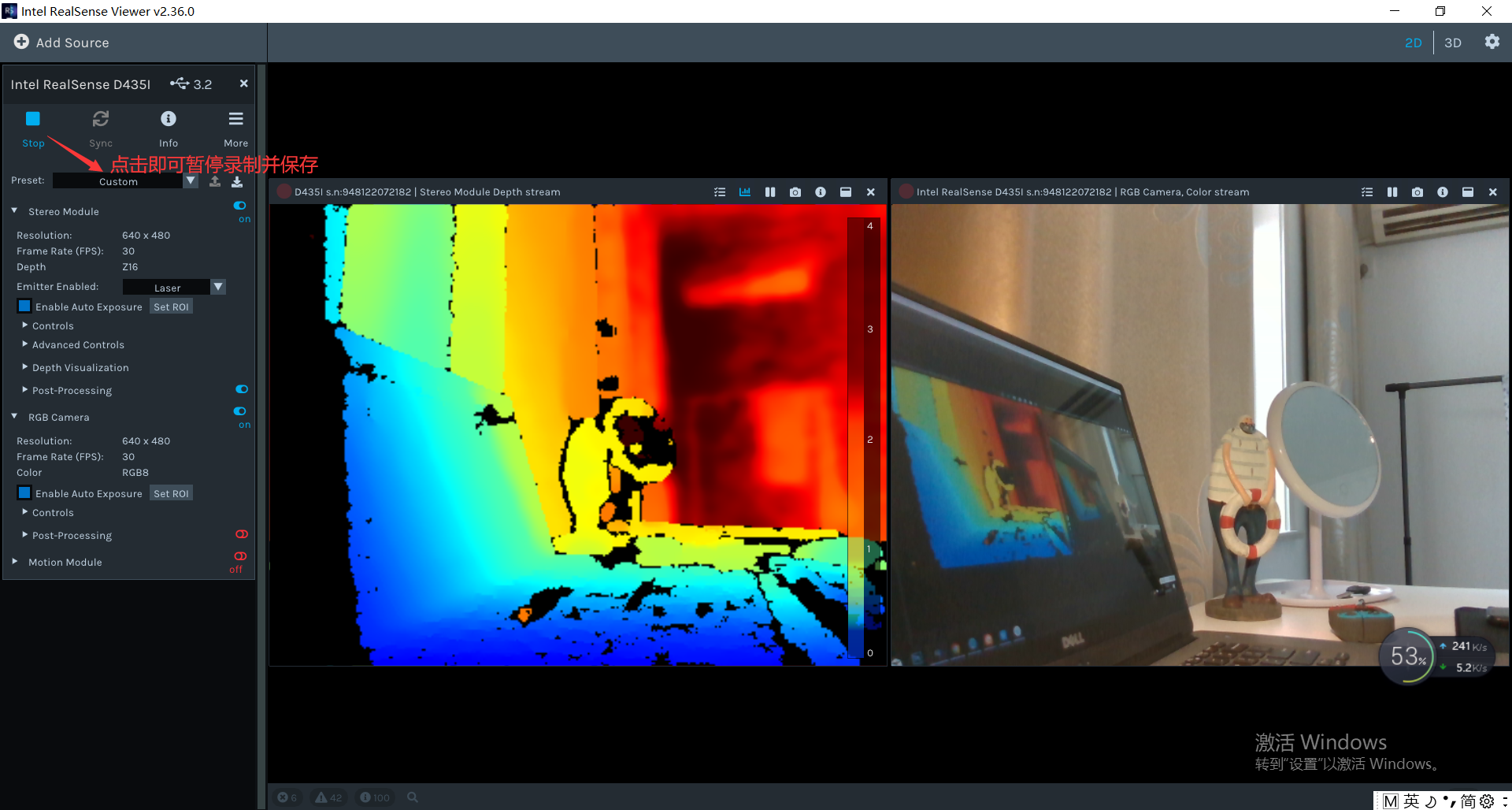Switch to the 2D view tab

click(1413, 43)
